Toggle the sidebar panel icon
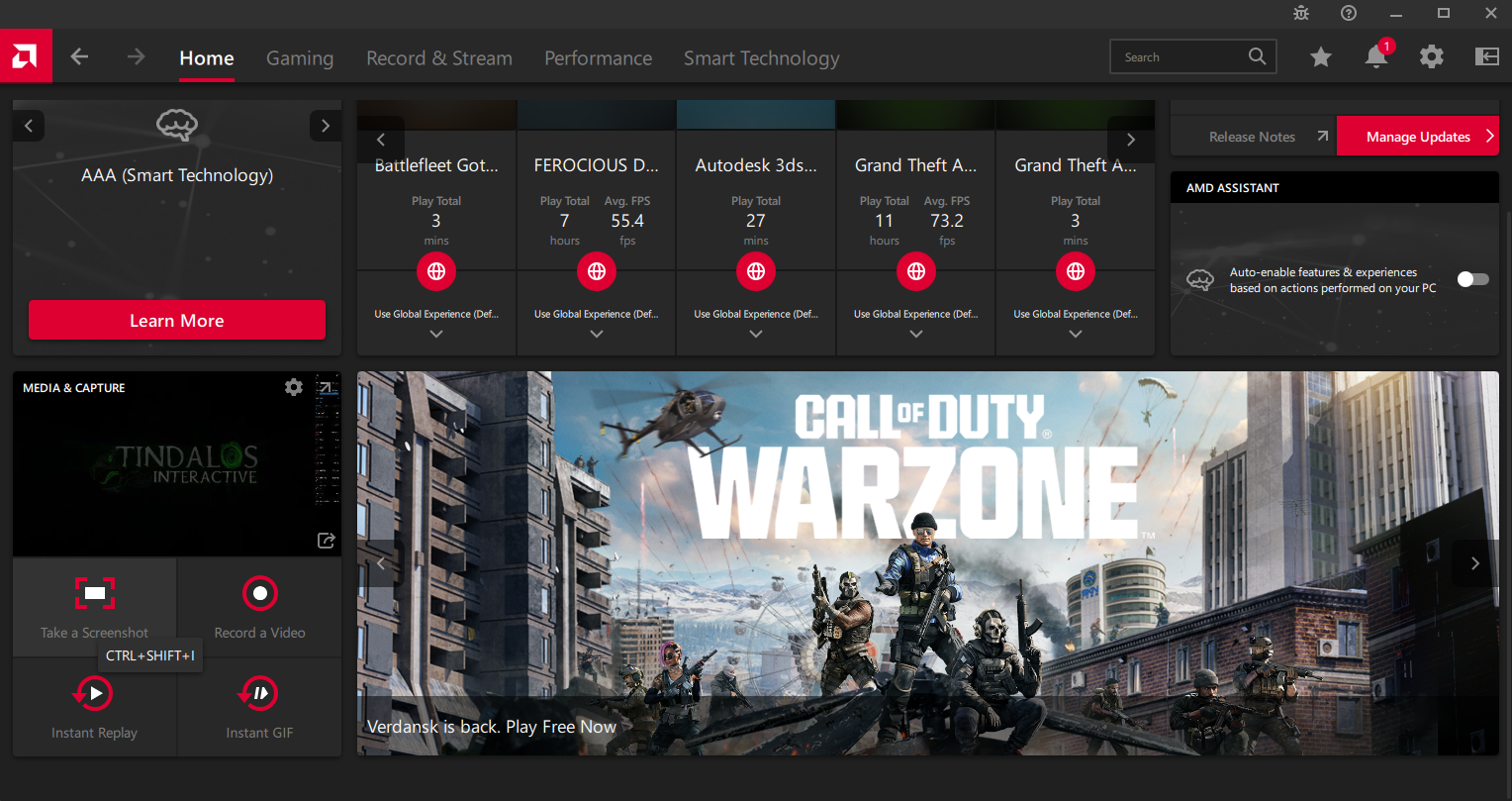This screenshot has height=801, width=1512. pos(1487,57)
